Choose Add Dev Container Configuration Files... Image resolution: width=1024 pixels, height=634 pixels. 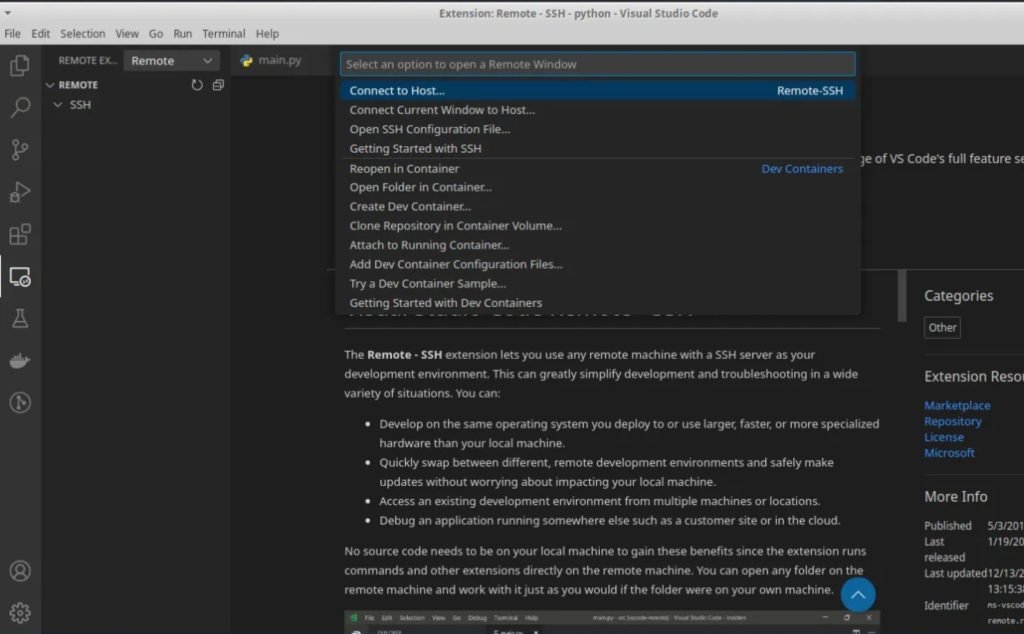(598, 264)
